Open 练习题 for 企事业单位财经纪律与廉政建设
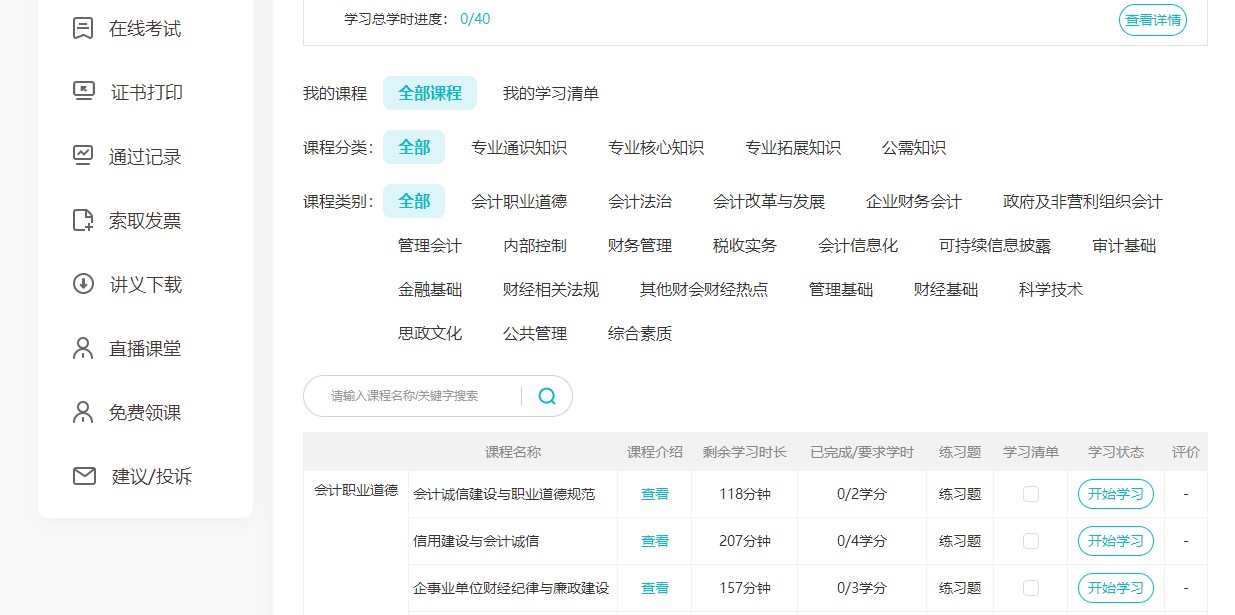This screenshot has width=1235, height=615. (959, 588)
